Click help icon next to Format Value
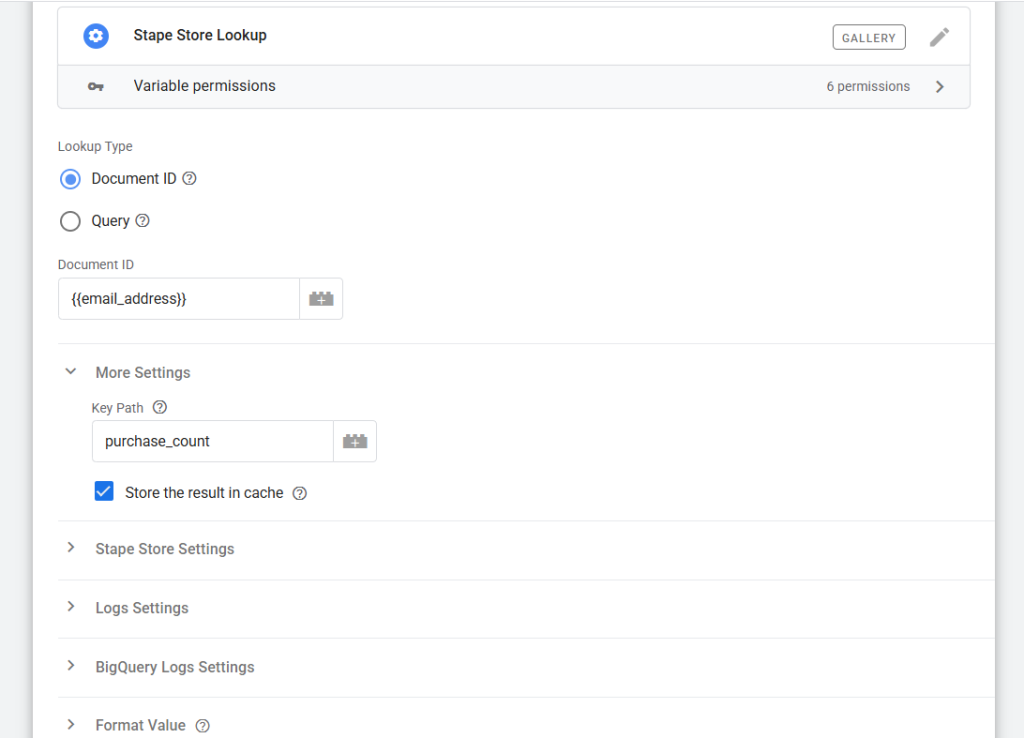This screenshot has height=738, width=1024. point(203,725)
